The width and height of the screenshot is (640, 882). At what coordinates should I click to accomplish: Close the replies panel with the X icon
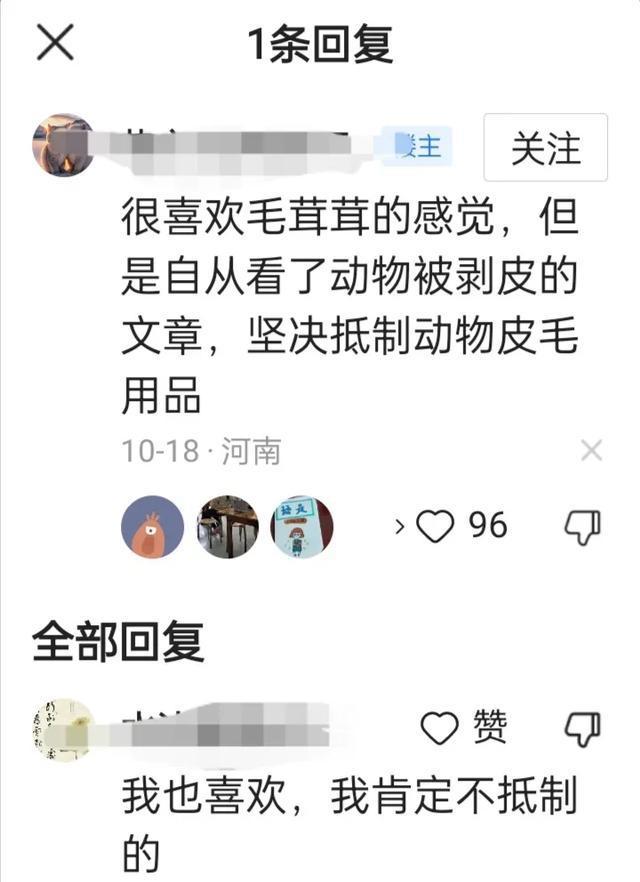(55, 42)
